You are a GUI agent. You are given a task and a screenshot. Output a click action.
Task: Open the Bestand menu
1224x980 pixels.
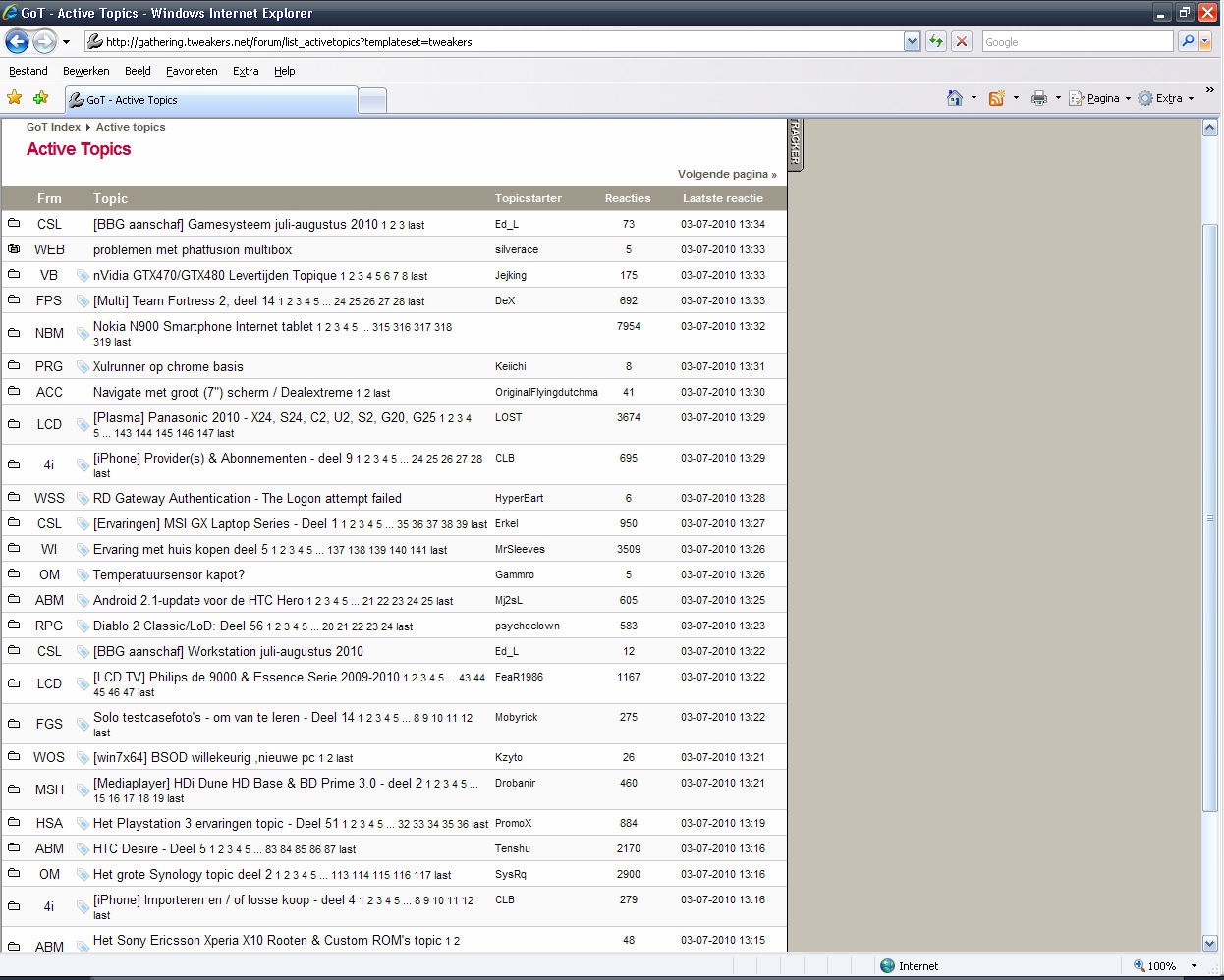coord(28,71)
